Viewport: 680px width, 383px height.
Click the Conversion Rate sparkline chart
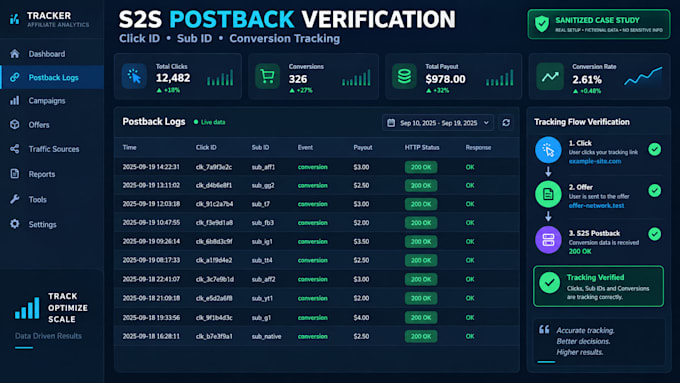point(643,76)
